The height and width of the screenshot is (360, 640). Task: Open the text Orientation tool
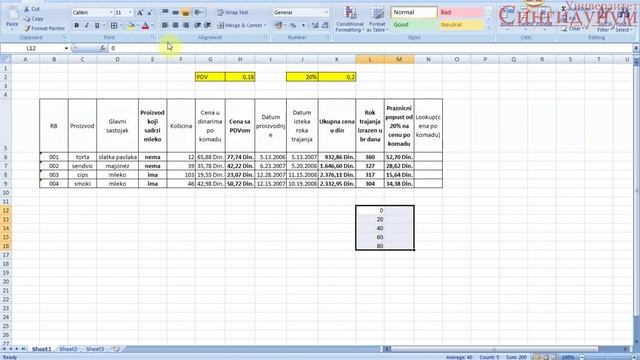[199, 13]
